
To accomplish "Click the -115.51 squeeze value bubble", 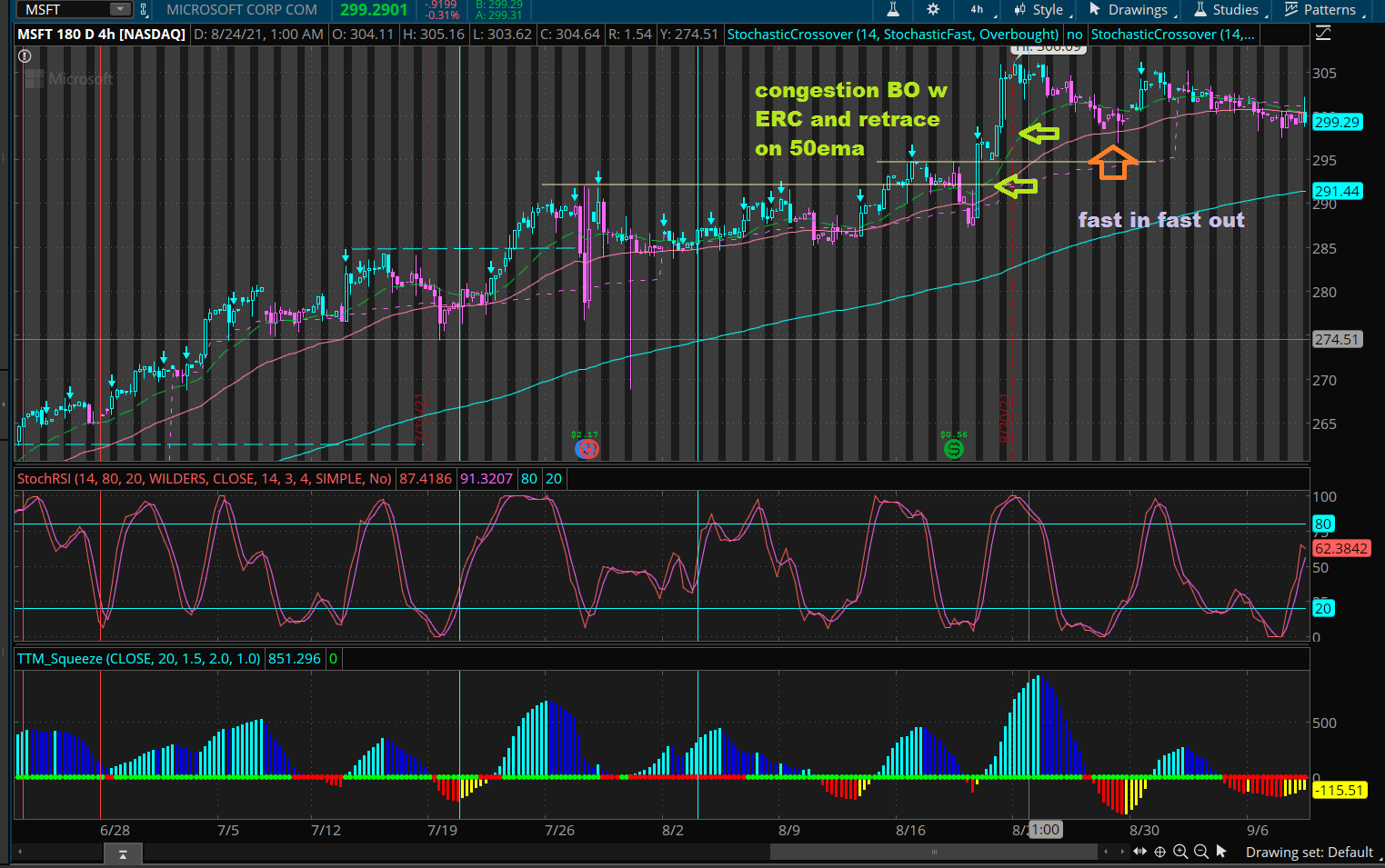I will pyautogui.click(x=1340, y=790).
